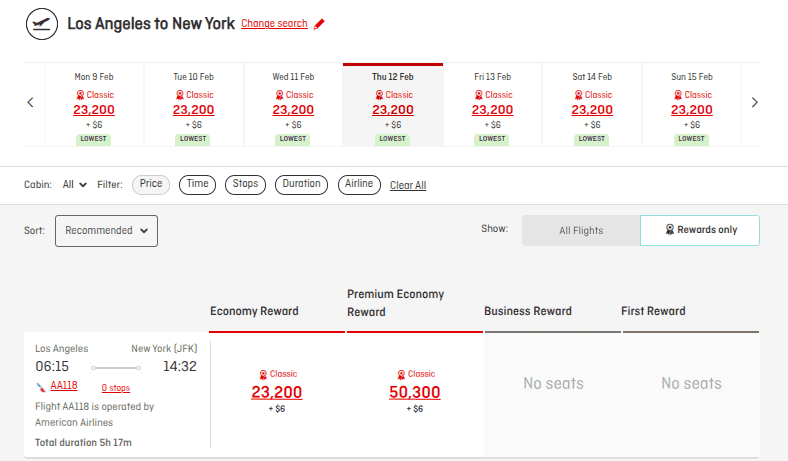Click Total duration 5h 17m text
Viewport: 788px width, 461px height.
pyautogui.click(x=83, y=443)
